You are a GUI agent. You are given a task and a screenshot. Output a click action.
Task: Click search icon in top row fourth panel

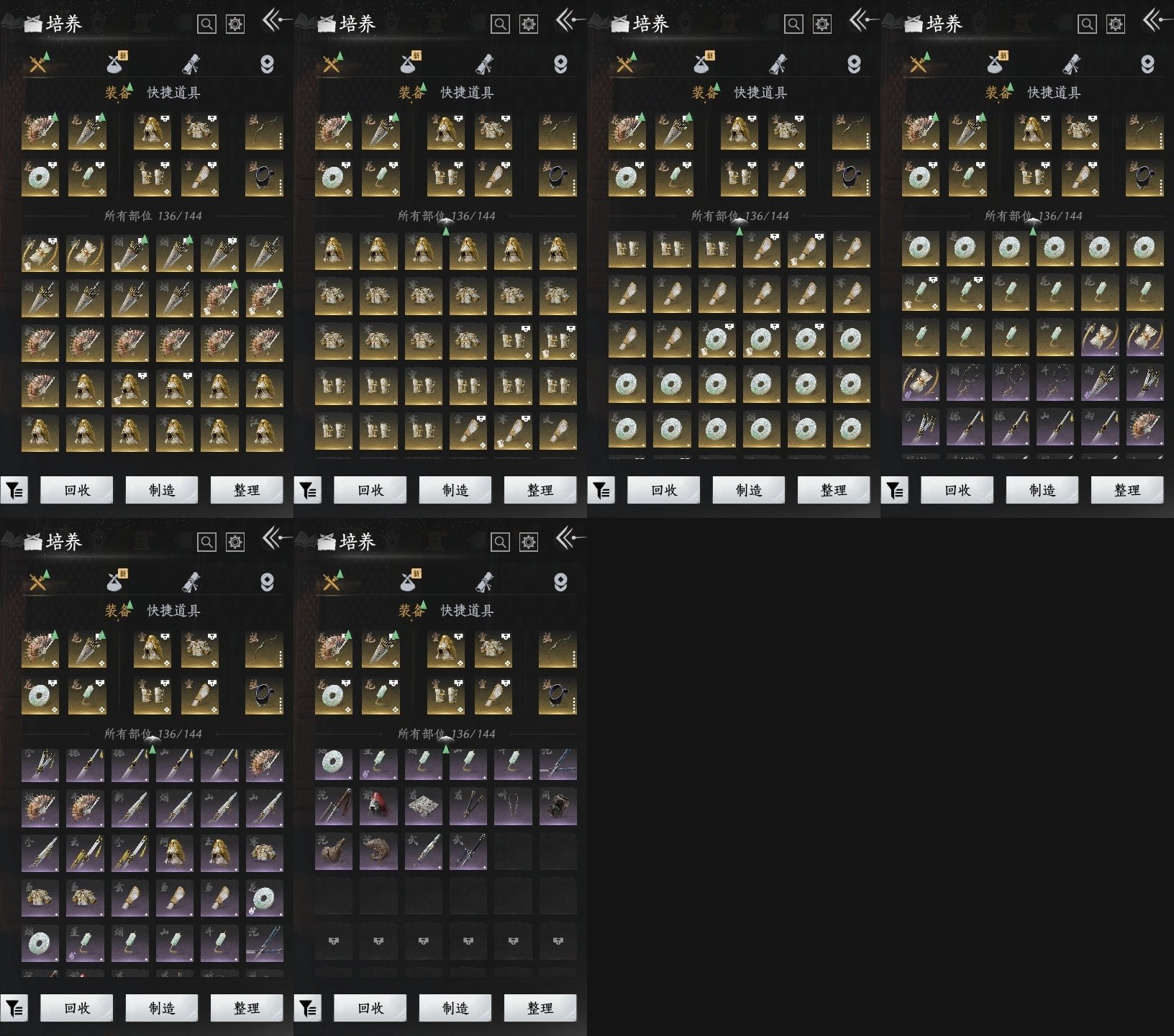click(x=1087, y=24)
